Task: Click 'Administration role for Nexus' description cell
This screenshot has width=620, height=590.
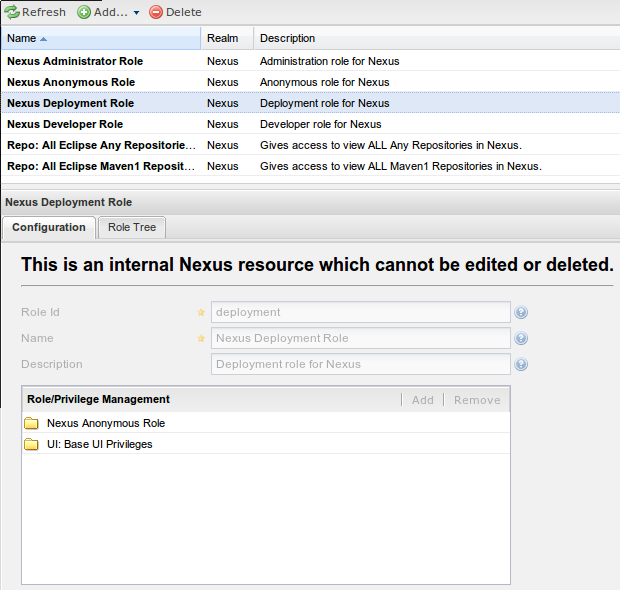Action: pos(329,61)
